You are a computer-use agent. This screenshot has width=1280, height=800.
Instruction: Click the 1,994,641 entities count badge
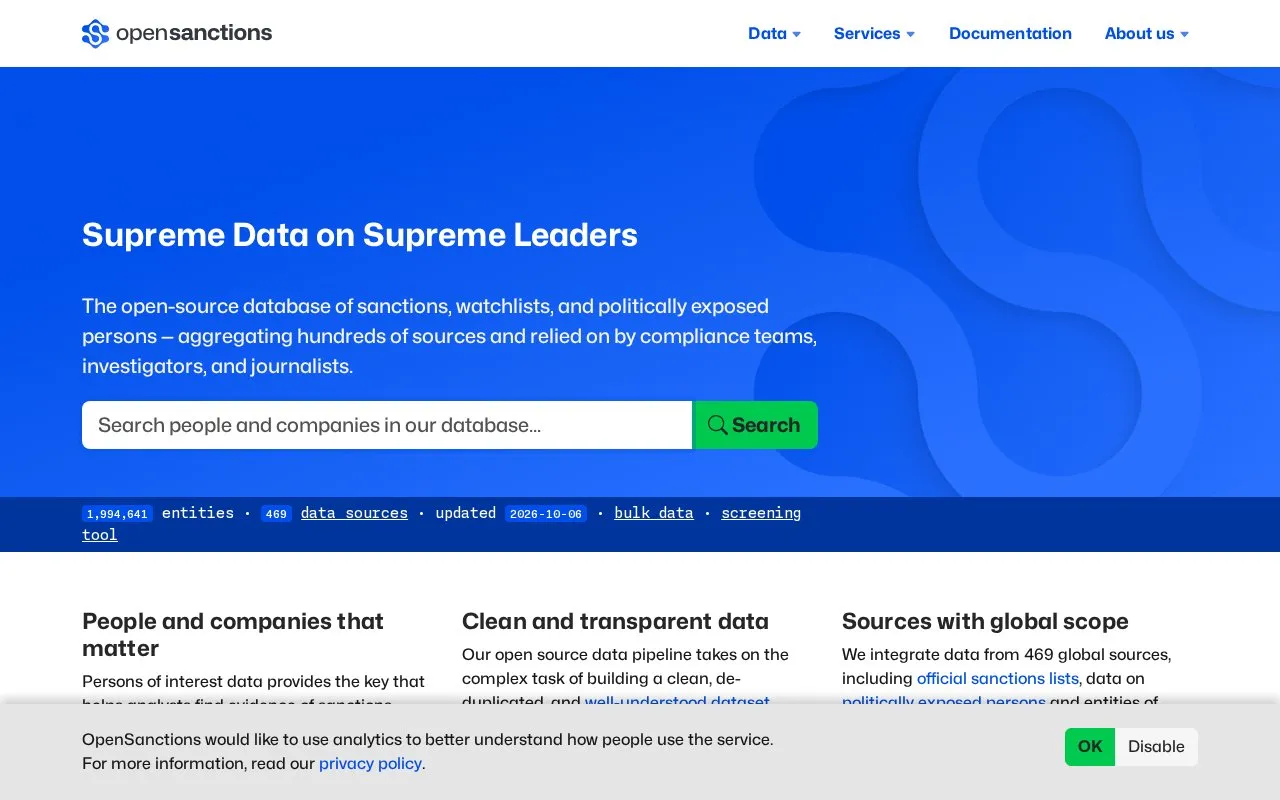tap(117, 514)
